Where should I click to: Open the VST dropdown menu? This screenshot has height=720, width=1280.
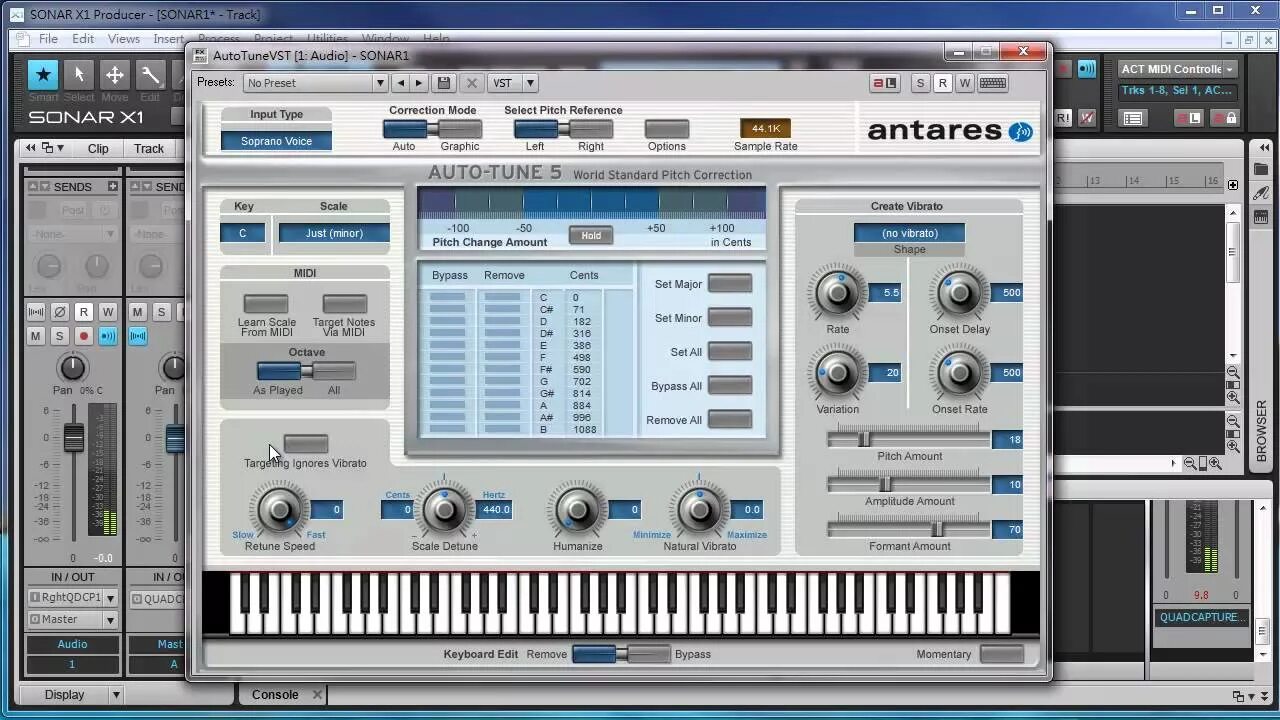coord(514,83)
